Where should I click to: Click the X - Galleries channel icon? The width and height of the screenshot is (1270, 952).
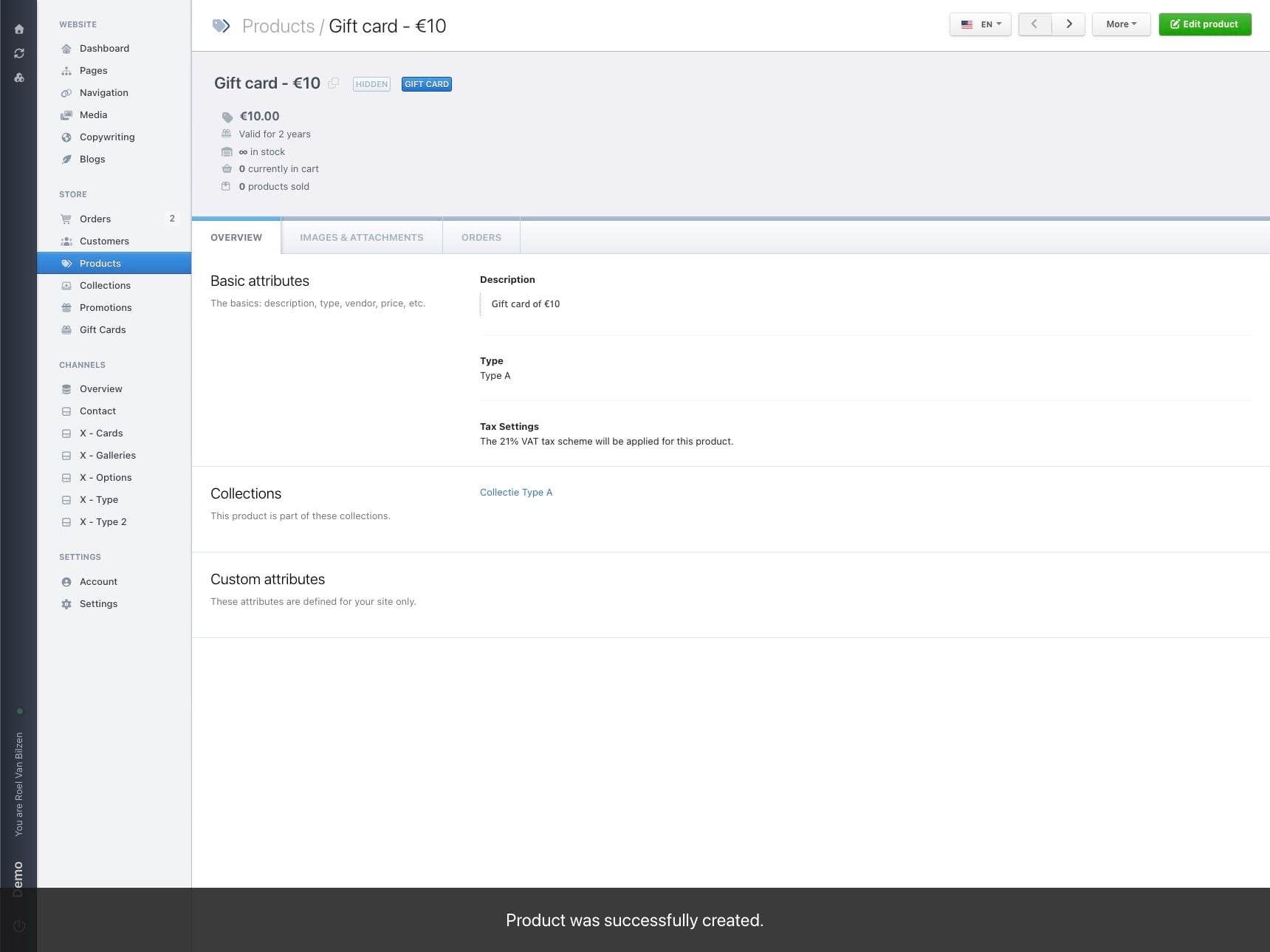click(66, 456)
